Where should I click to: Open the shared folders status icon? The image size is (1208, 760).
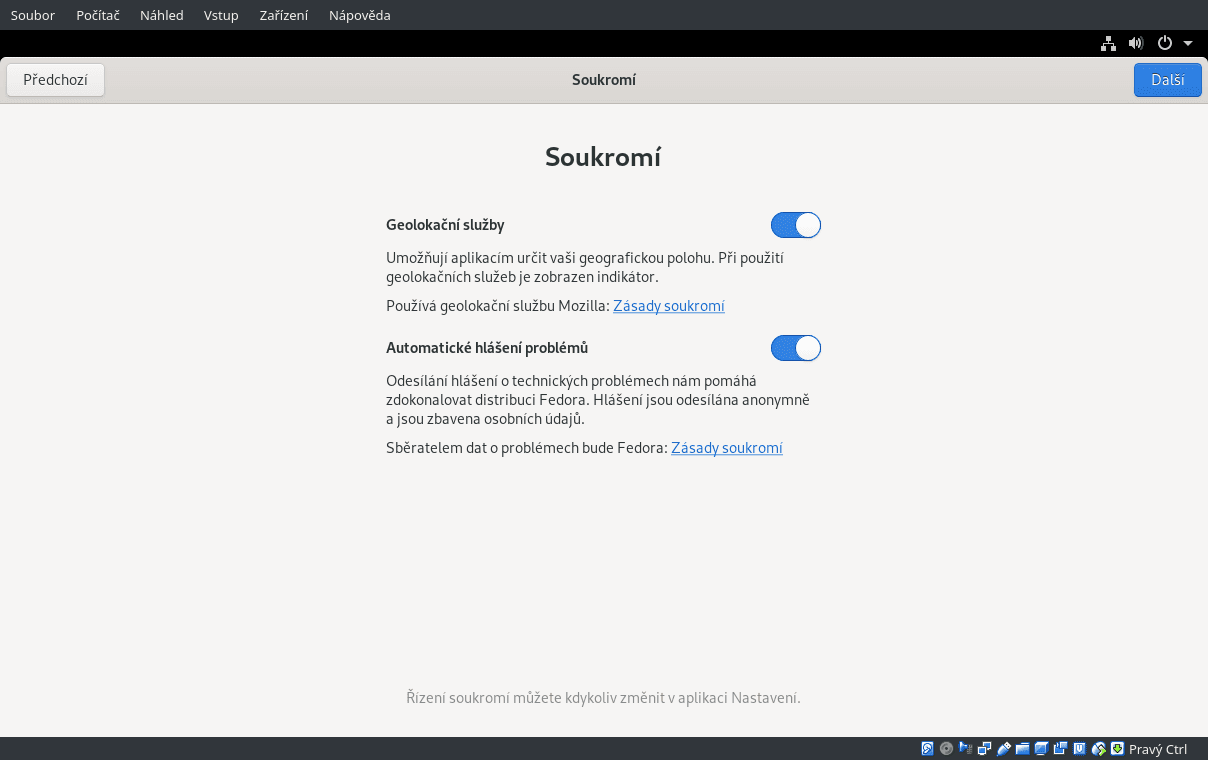point(1021,748)
